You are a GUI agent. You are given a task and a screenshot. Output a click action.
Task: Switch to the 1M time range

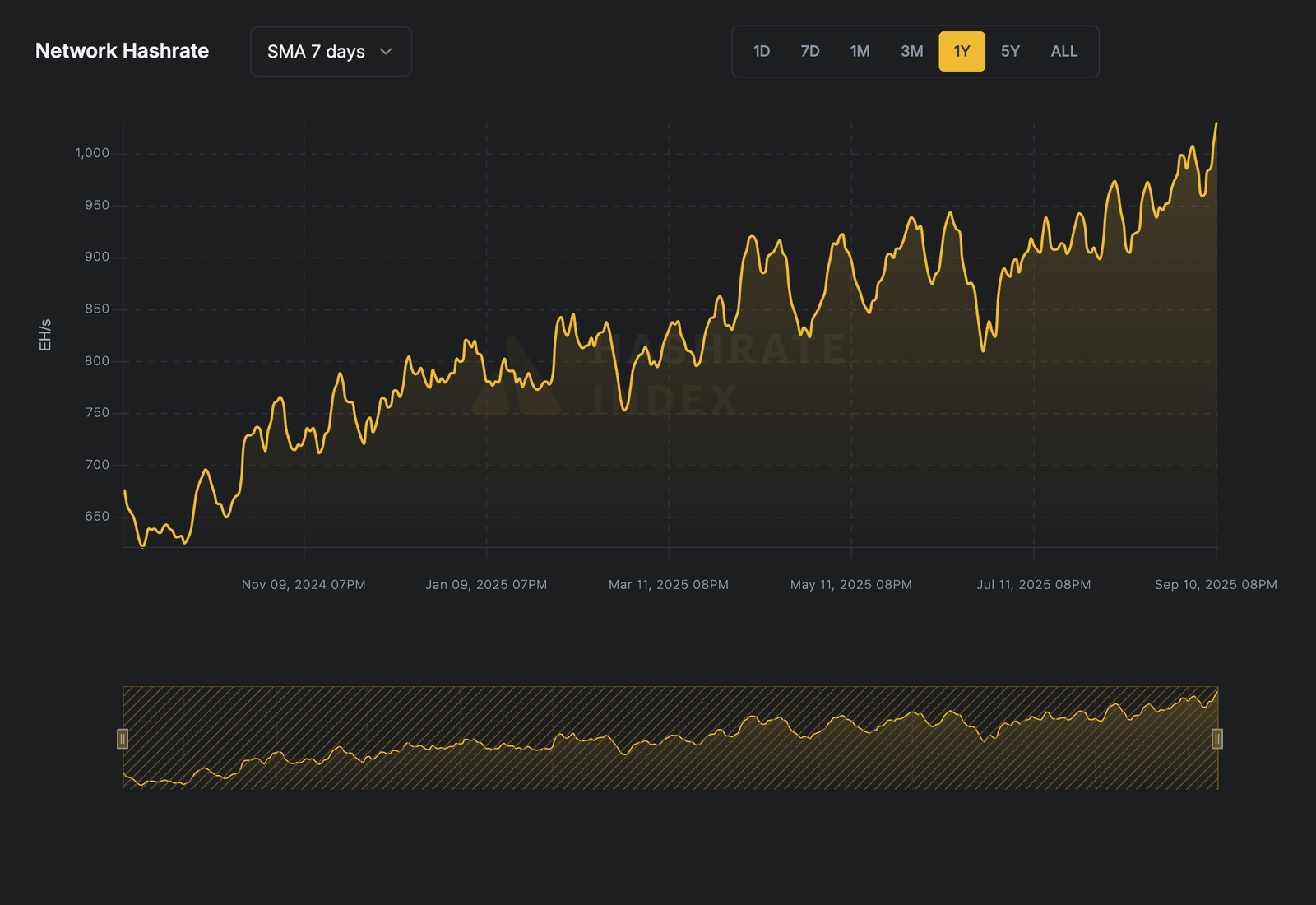860,51
